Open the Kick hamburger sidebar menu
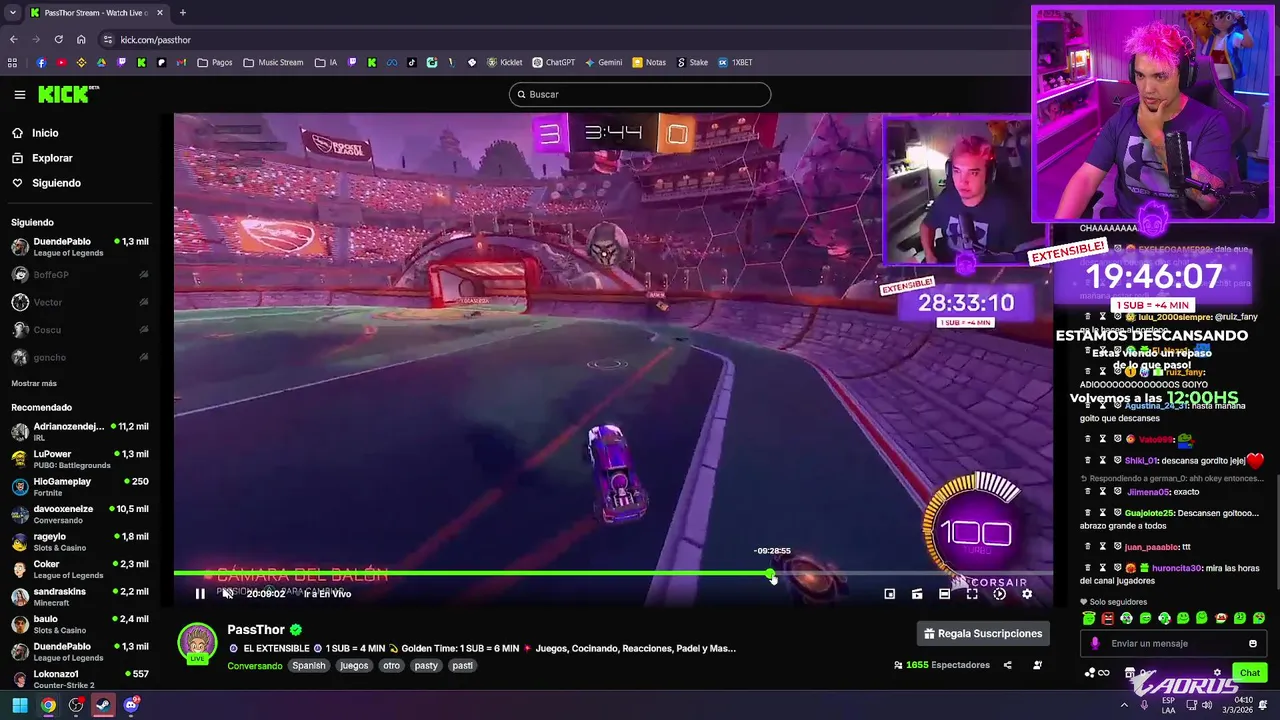 [x=20, y=95]
